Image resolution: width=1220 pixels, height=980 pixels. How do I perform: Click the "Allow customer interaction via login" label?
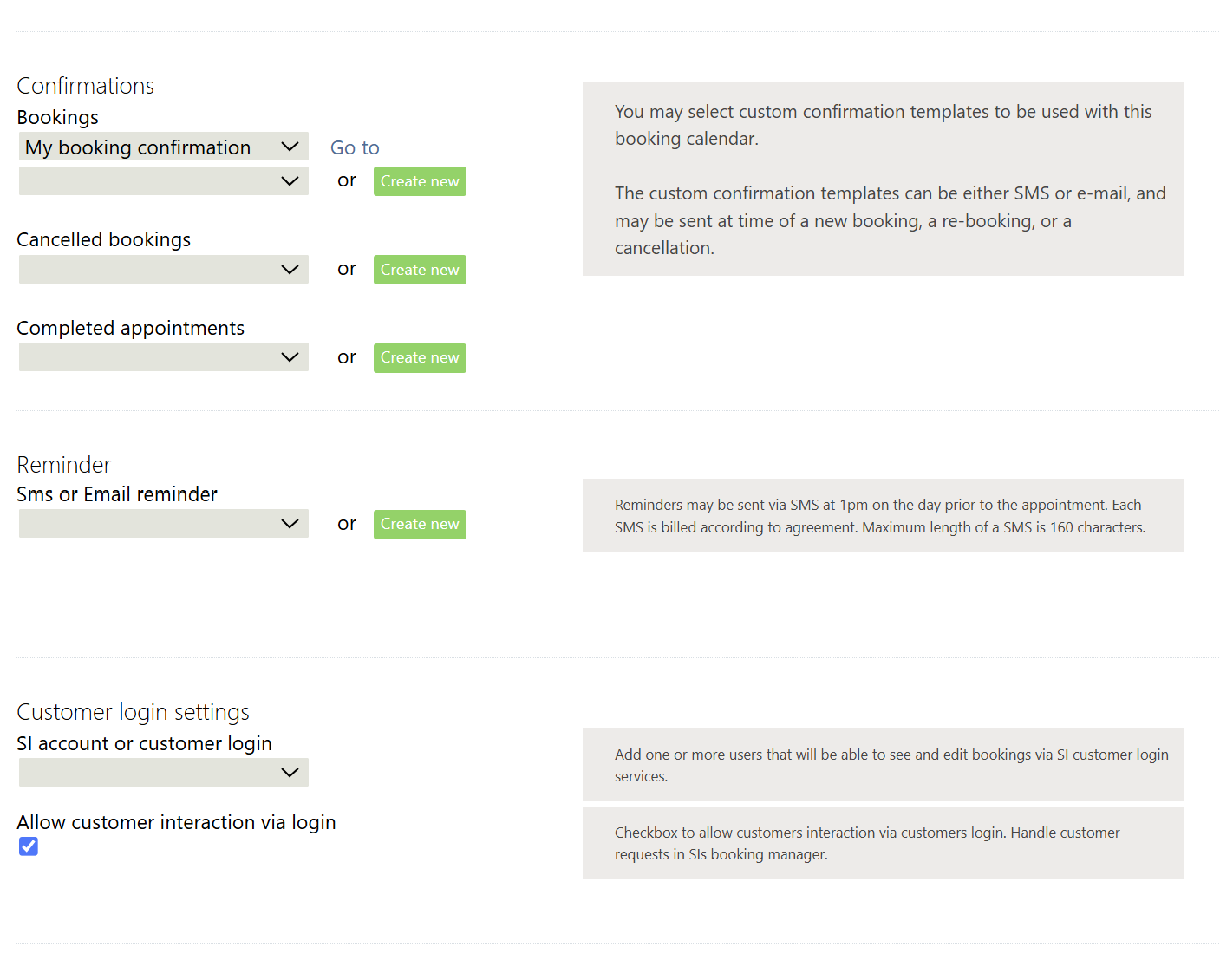[x=176, y=822]
